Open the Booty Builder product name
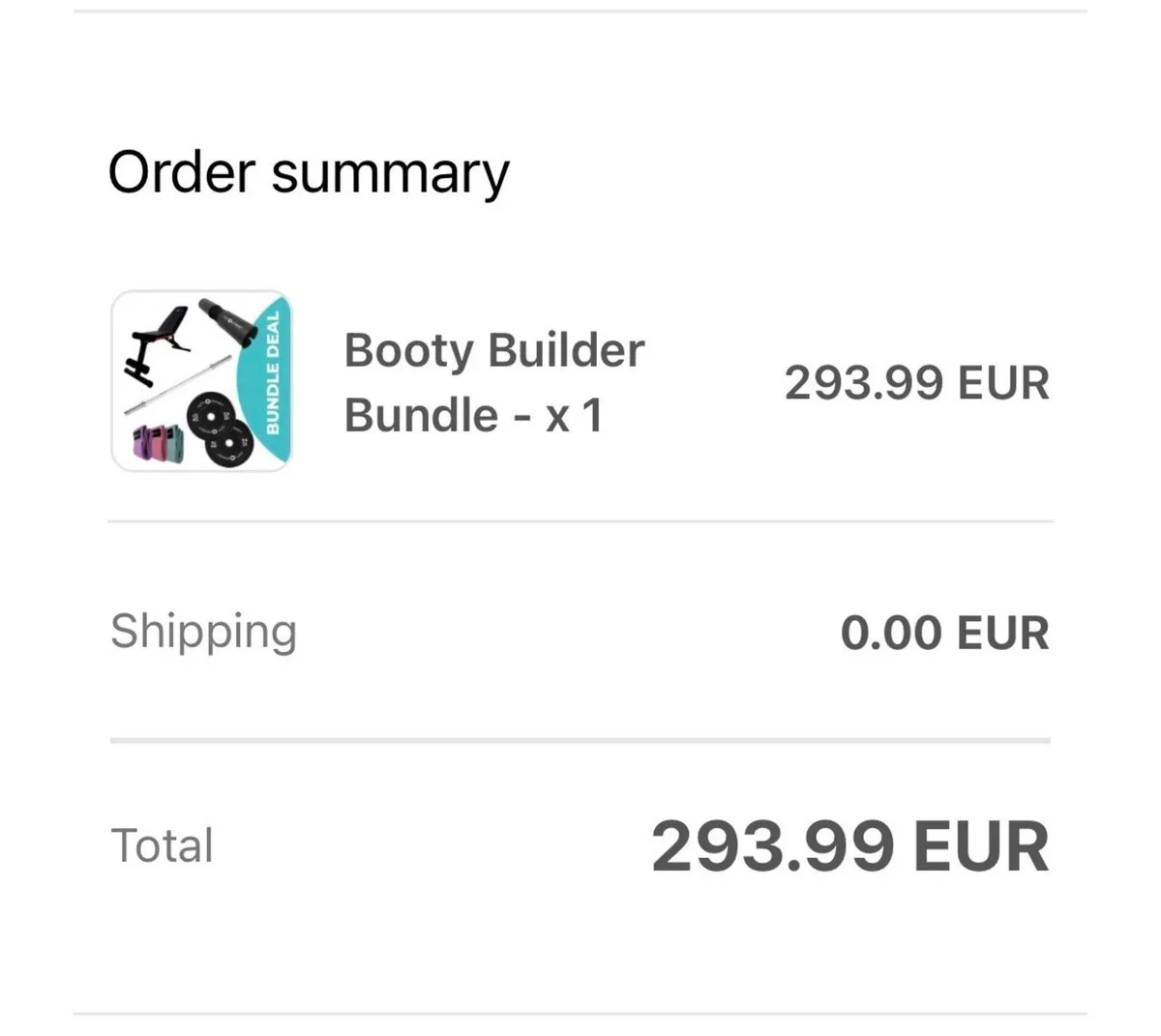Viewport: 1161px width, 1036px height. 493,350
